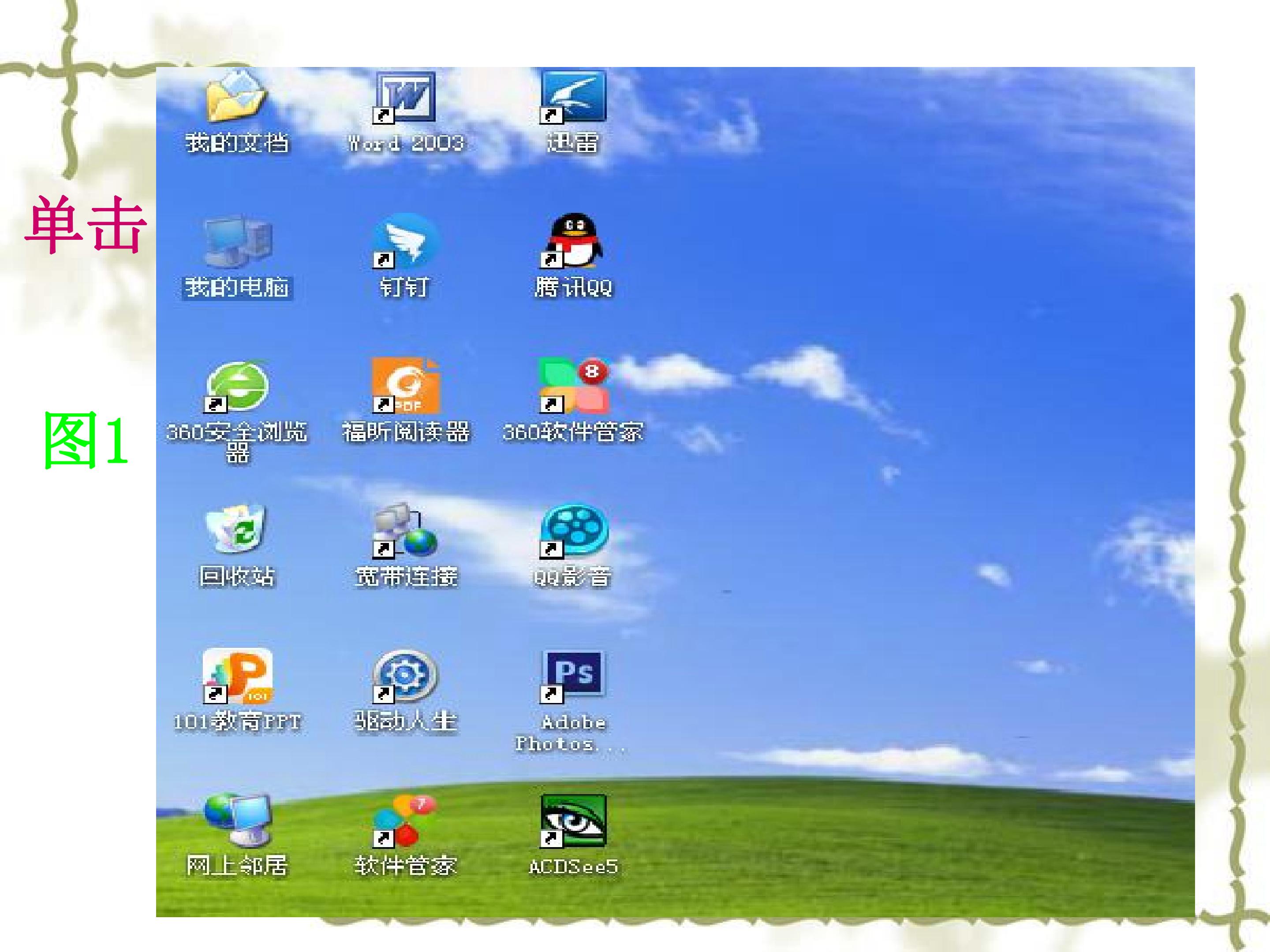Screen dimensions: 1270x952
Task: Select the 驱动人生 gear icon
Action: pos(405,676)
